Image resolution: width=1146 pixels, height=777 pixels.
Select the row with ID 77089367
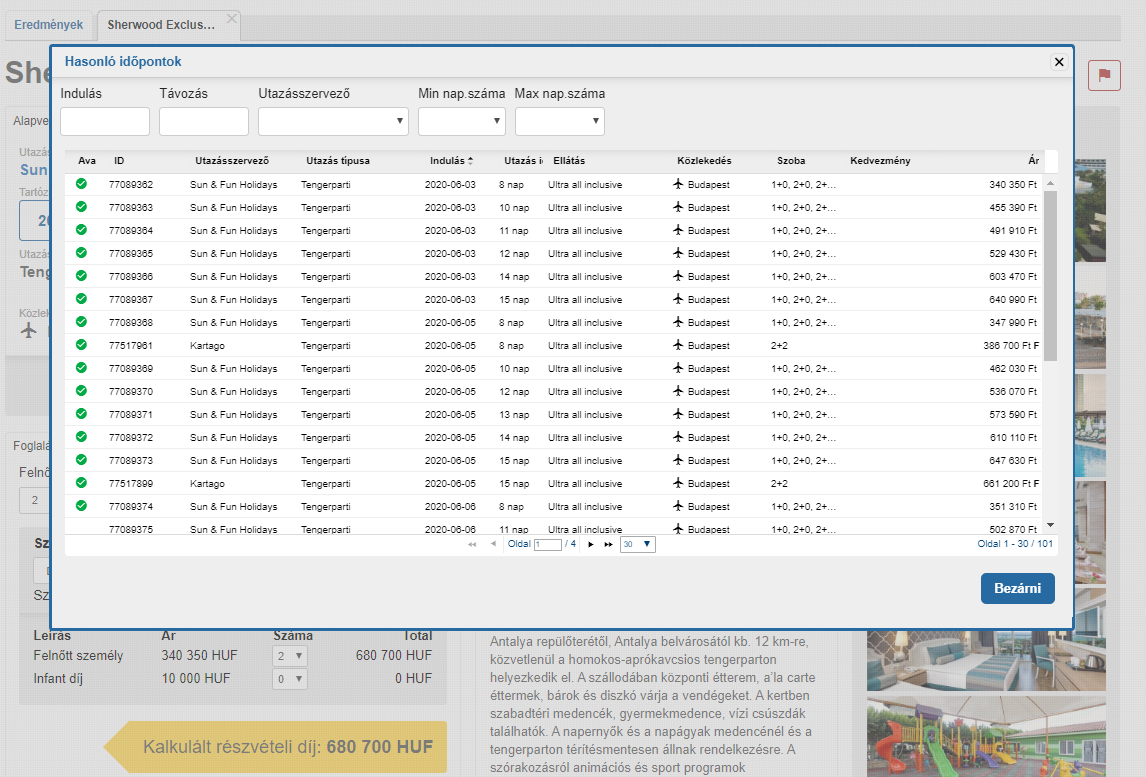tap(553, 300)
